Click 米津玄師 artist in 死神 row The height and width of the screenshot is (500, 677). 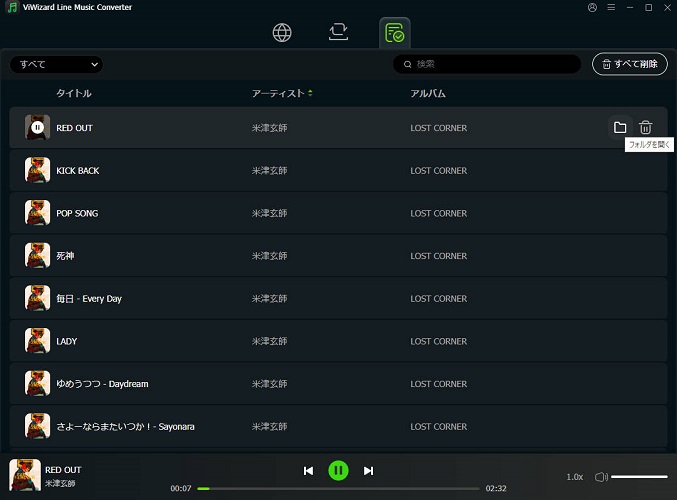(x=269, y=256)
